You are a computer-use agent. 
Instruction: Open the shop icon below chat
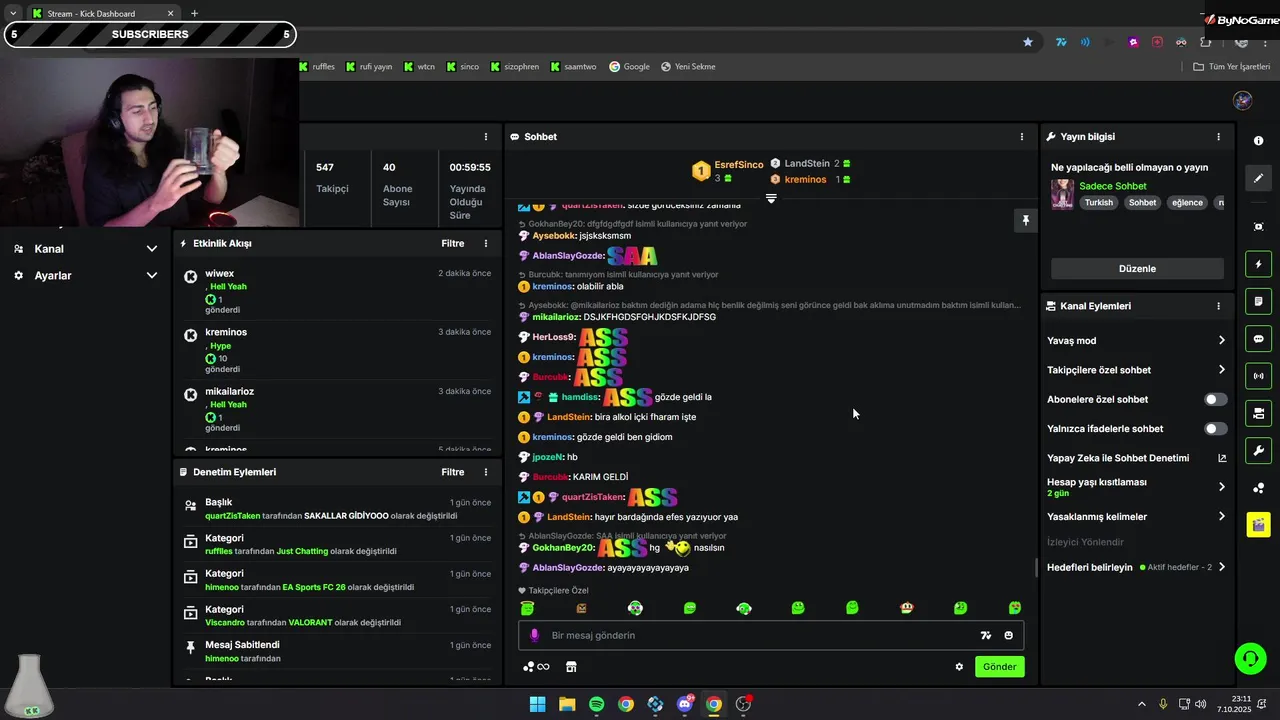[571, 667]
